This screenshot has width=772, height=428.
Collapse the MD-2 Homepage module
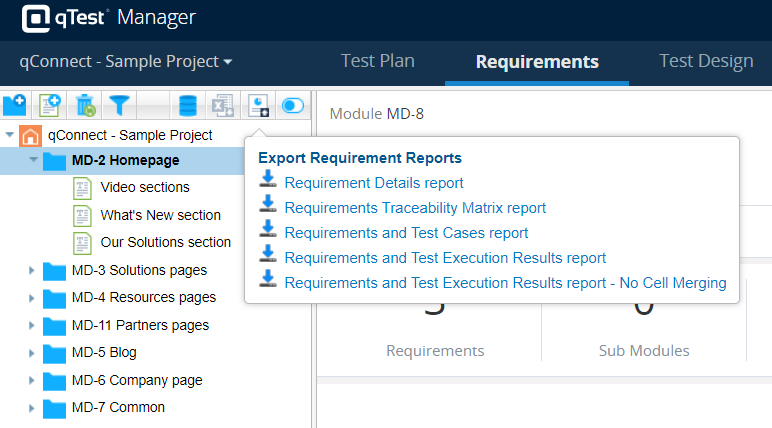click(33, 160)
